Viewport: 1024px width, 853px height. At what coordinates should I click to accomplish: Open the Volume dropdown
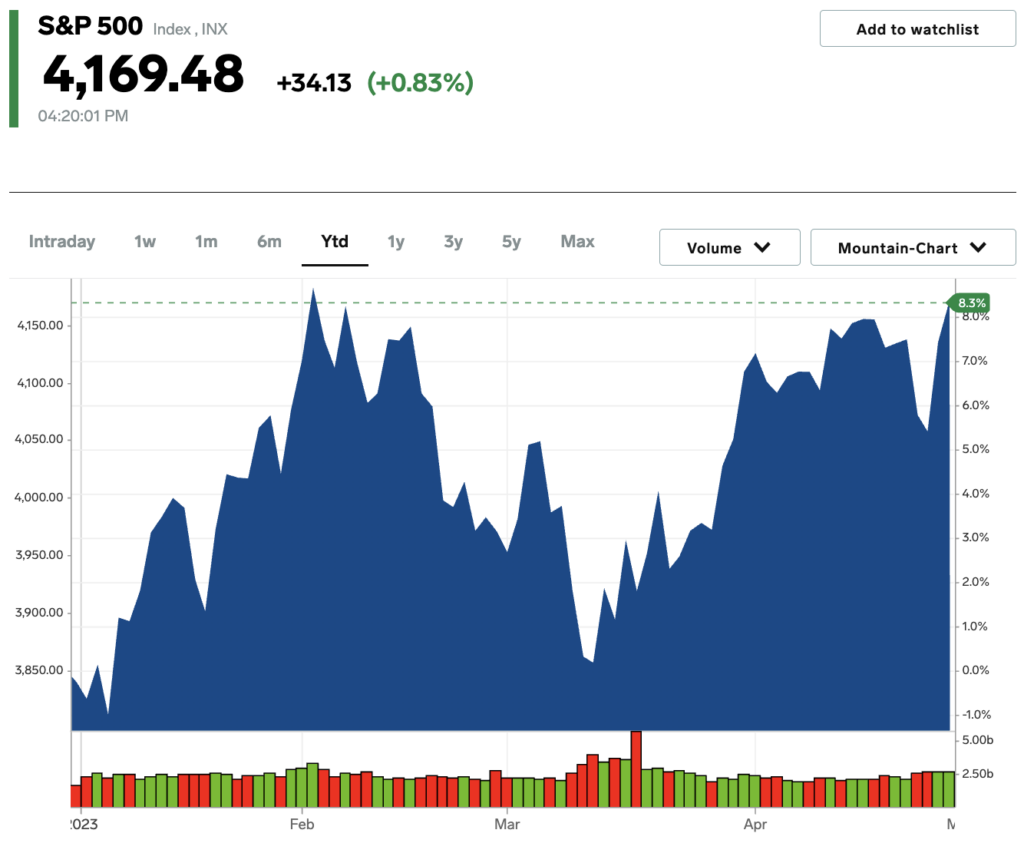(729, 248)
